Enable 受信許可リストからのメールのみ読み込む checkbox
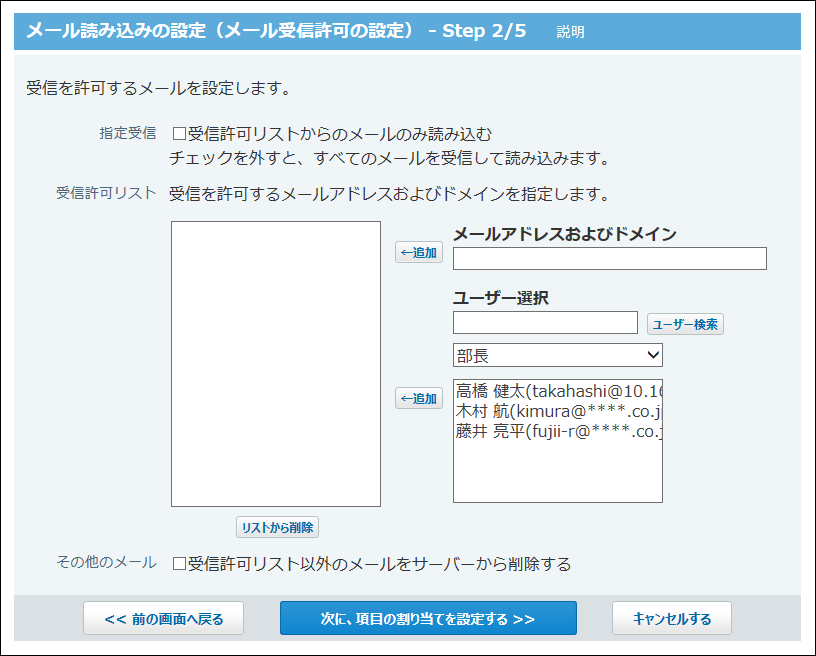 pyautogui.click(x=180, y=134)
